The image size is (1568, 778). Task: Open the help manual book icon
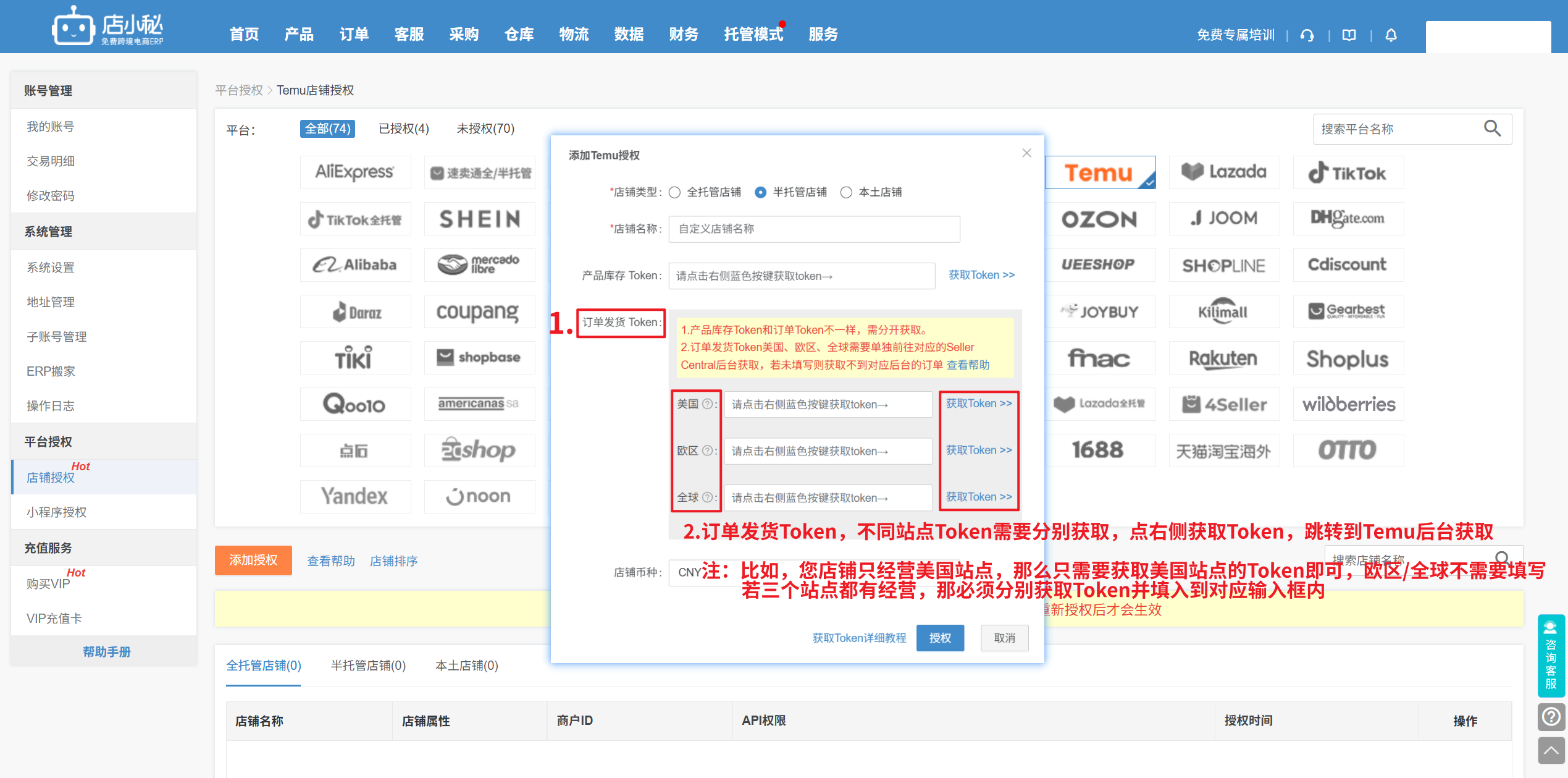click(x=1349, y=35)
